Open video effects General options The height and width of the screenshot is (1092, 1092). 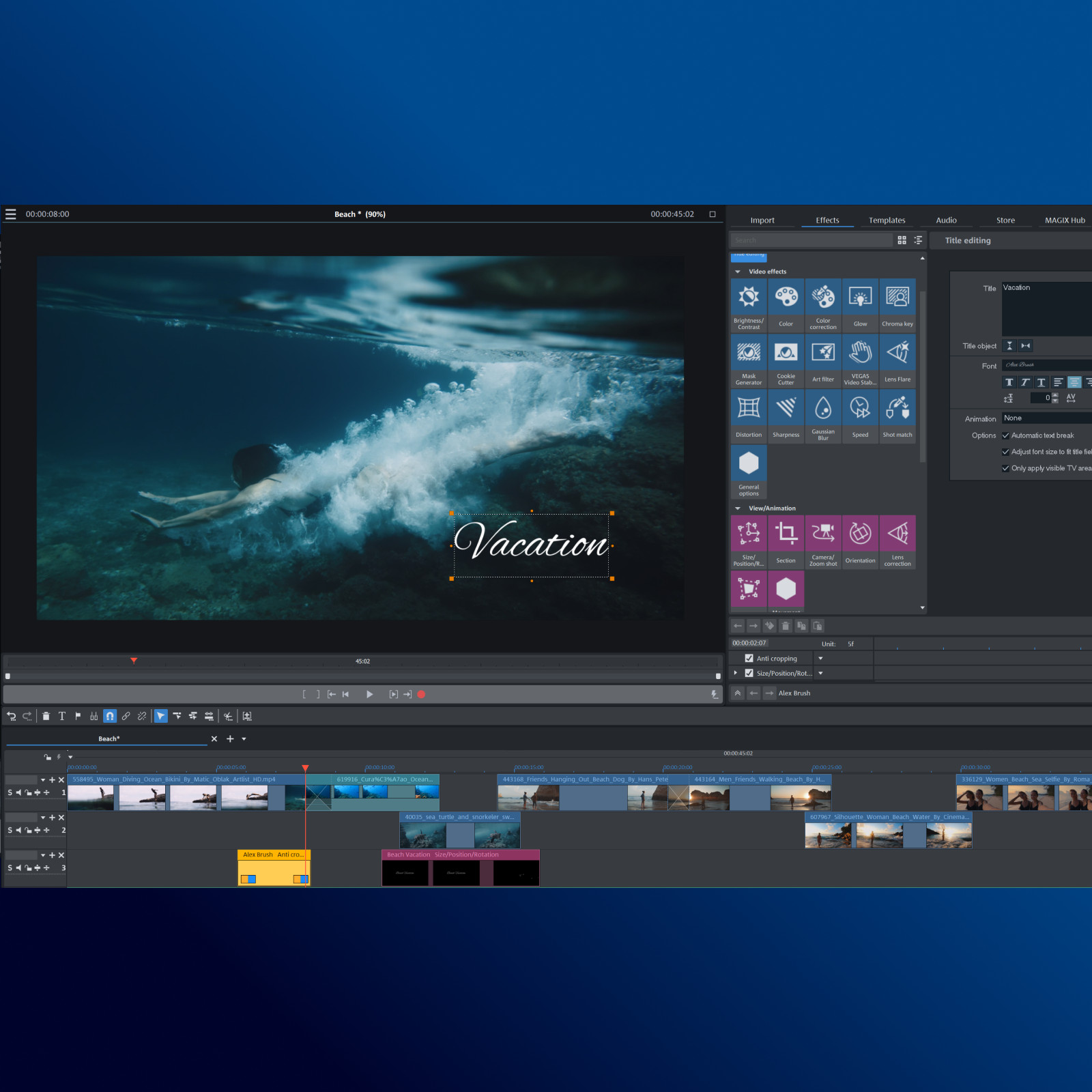[749, 471]
